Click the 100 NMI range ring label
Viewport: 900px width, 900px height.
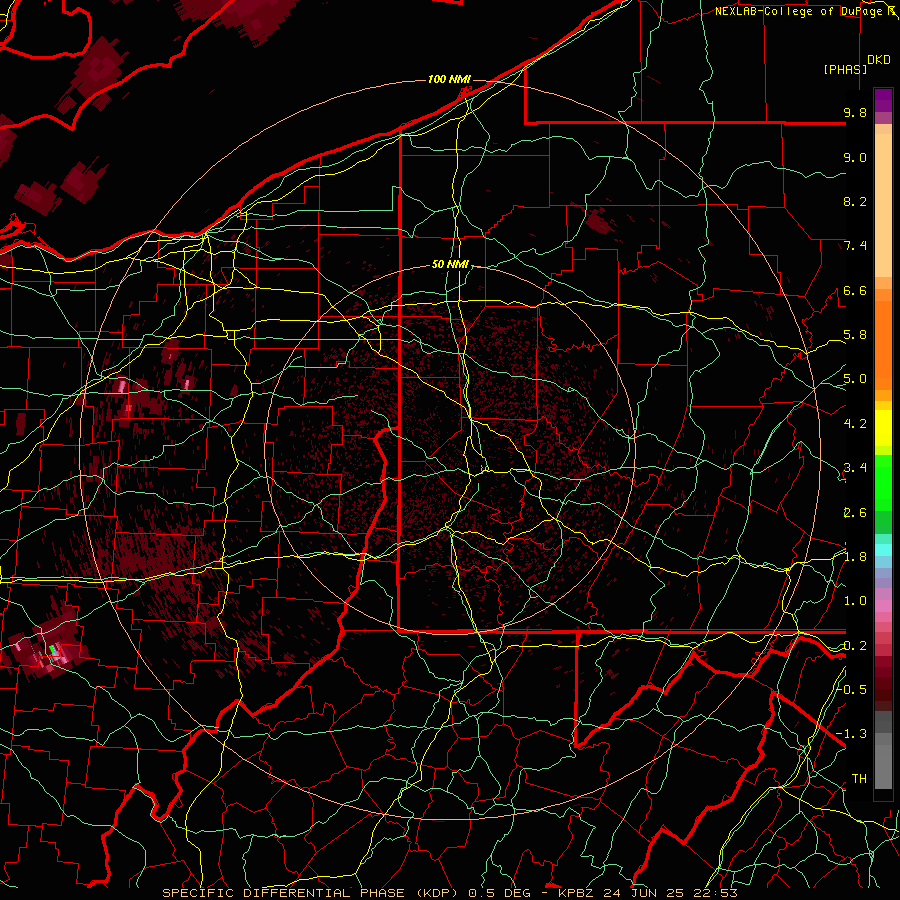pos(449,79)
